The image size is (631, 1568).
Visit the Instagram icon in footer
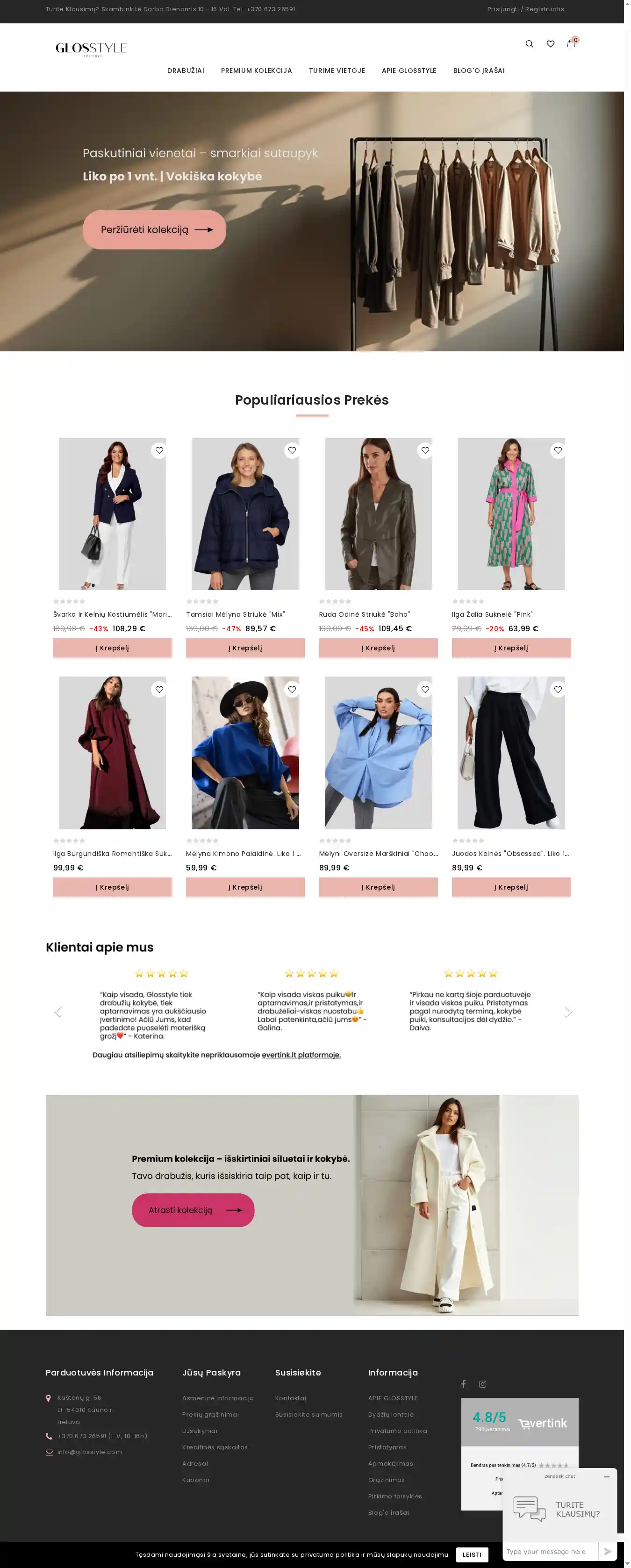pyautogui.click(x=482, y=1383)
